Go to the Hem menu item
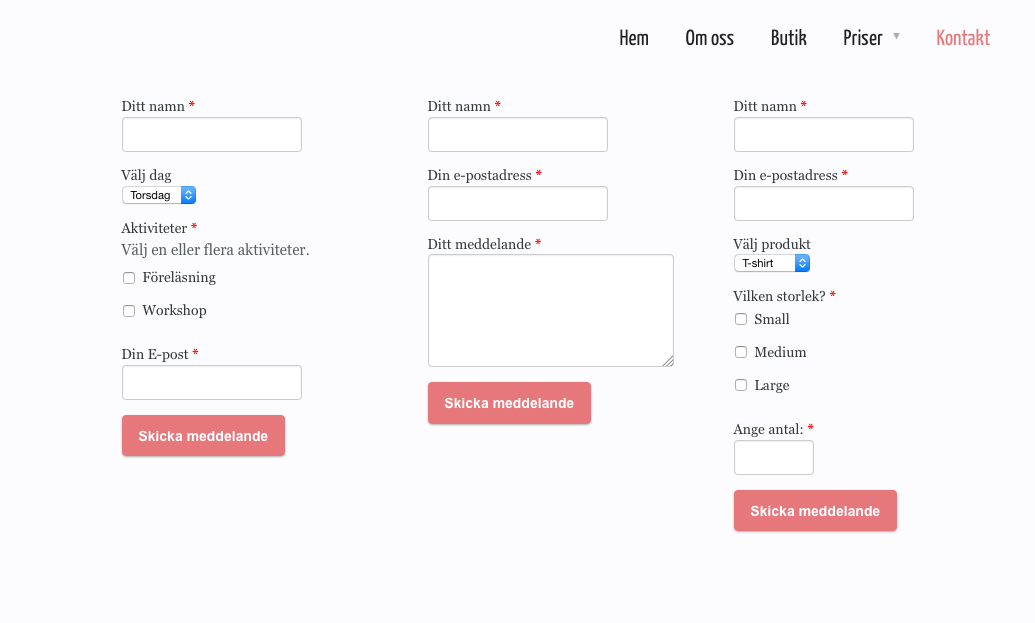 coord(634,38)
